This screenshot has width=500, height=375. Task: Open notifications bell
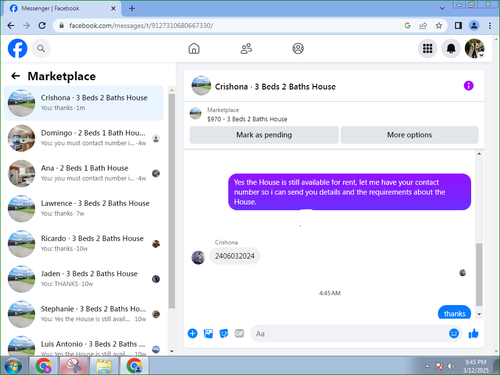pyautogui.click(x=451, y=49)
